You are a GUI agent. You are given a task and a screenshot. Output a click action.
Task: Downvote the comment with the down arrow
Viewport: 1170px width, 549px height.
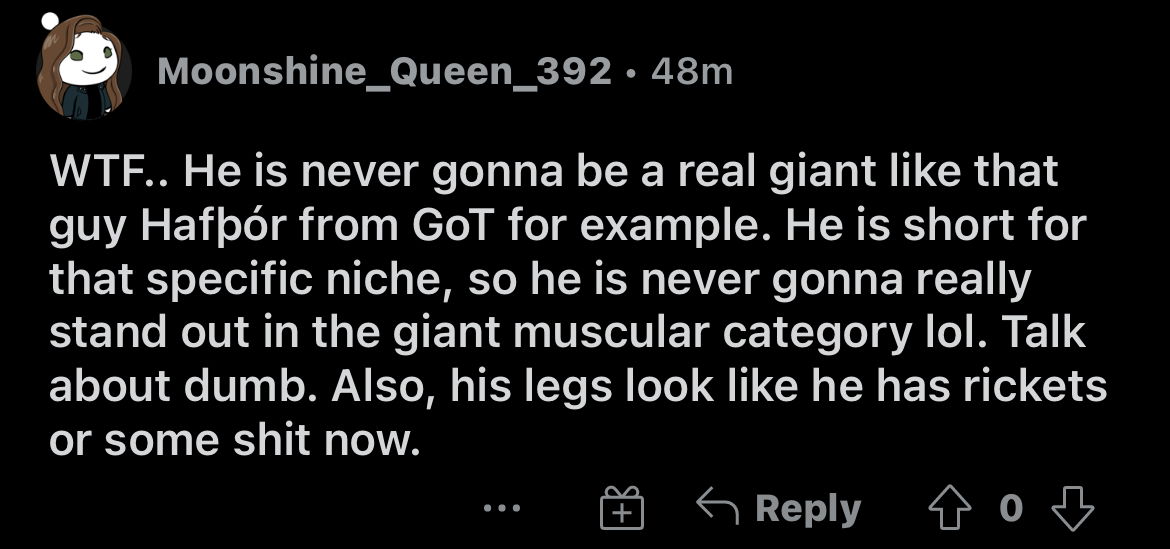click(1072, 508)
